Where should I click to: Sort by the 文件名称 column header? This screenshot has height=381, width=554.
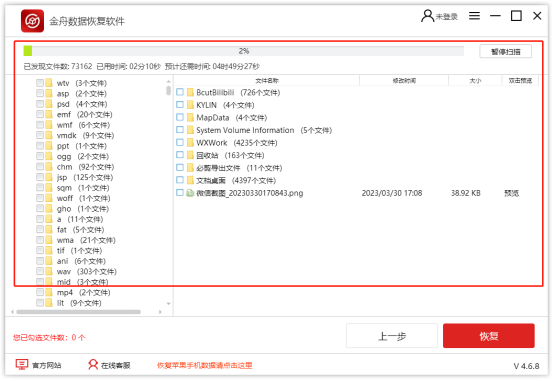pyautogui.click(x=267, y=81)
